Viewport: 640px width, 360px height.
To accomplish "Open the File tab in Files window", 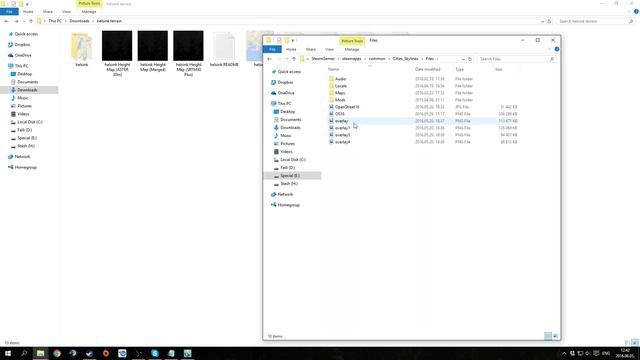I will tap(272, 49).
